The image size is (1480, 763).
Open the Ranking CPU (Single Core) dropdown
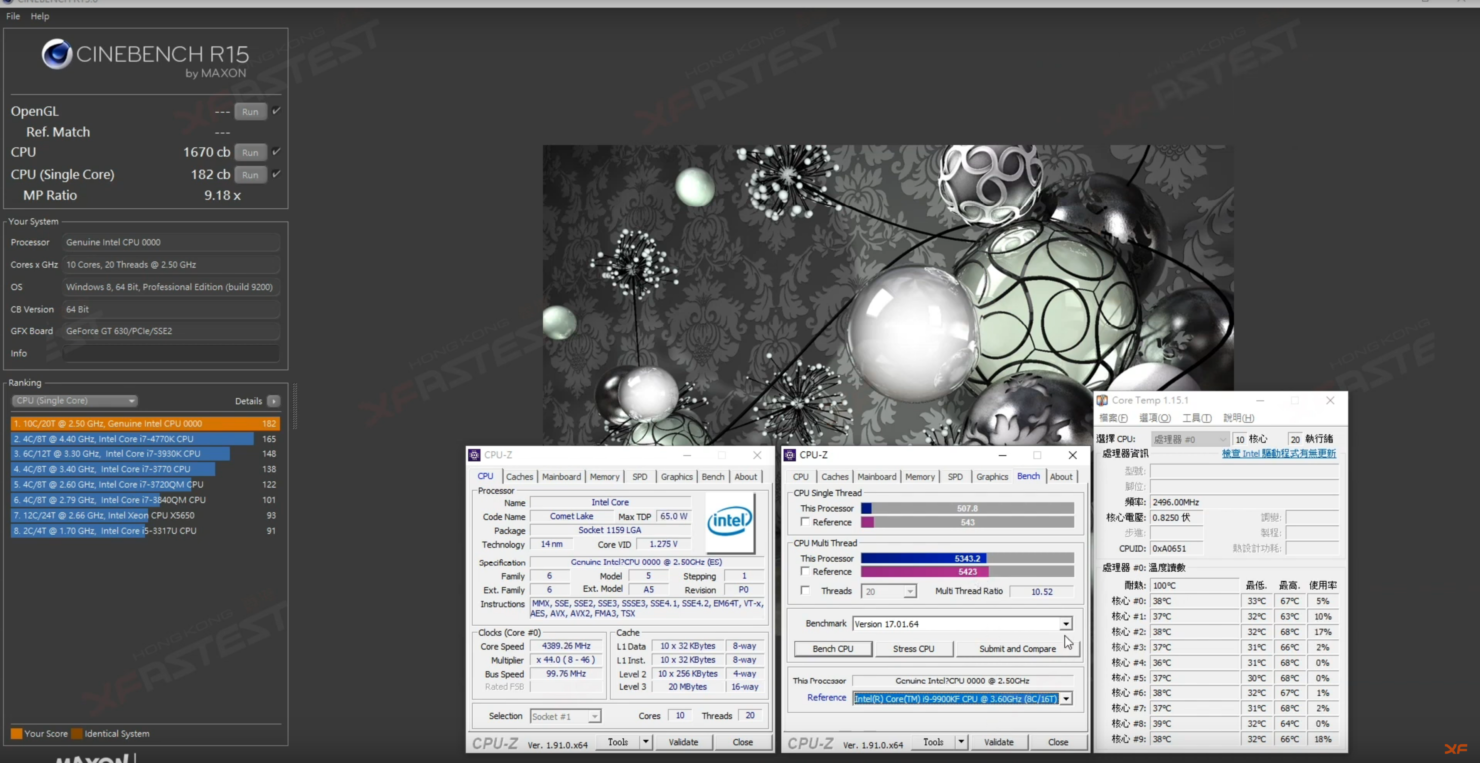[75, 401]
